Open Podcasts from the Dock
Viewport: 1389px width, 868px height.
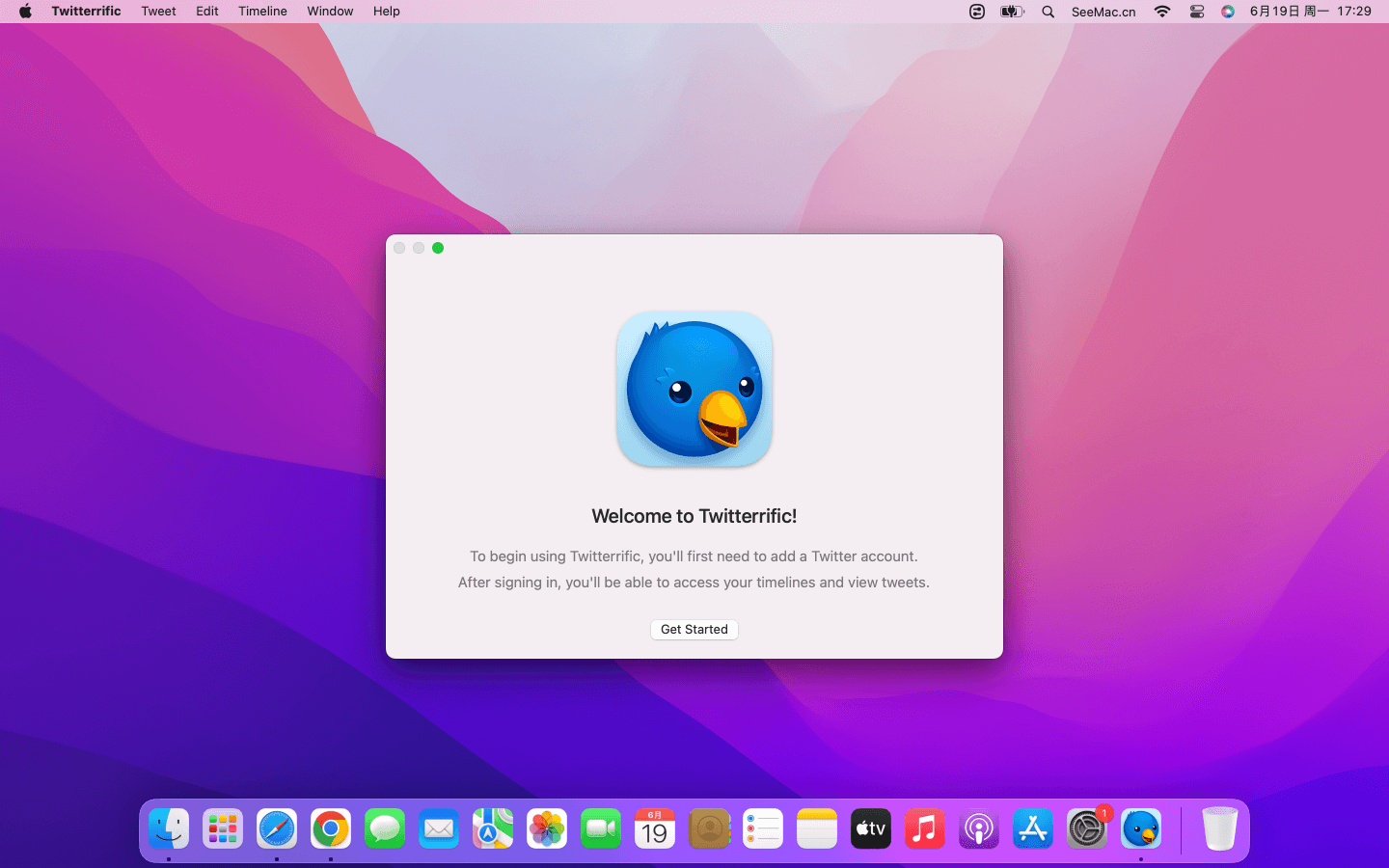pos(979,828)
